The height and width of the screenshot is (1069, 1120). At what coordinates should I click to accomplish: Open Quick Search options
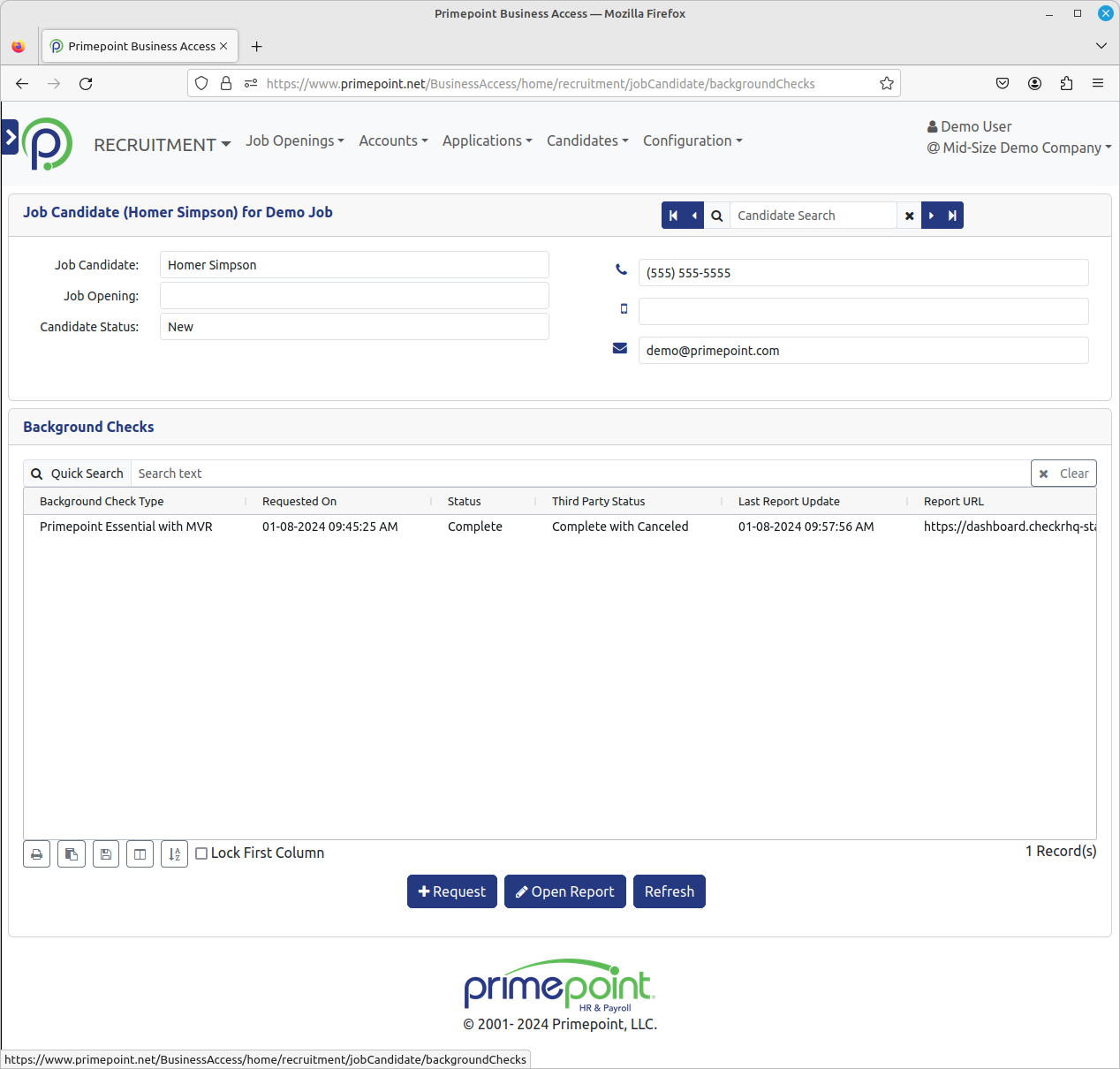[x=78, y=474]
